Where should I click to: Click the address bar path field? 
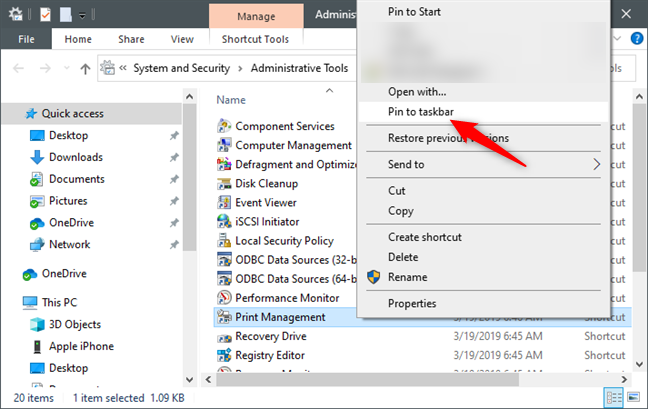[x=227, y=68]
